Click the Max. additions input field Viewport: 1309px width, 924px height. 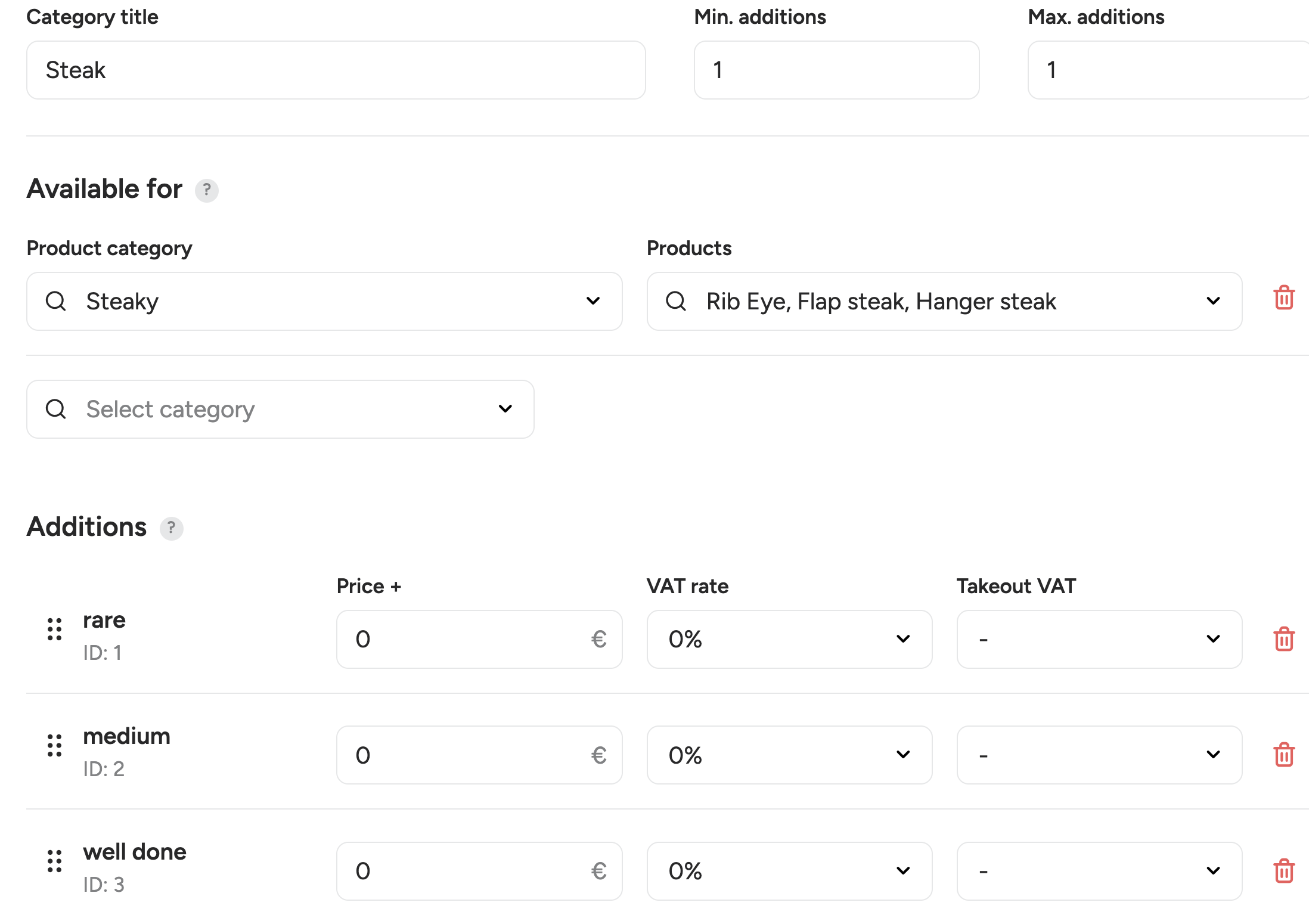(1168, 70)
